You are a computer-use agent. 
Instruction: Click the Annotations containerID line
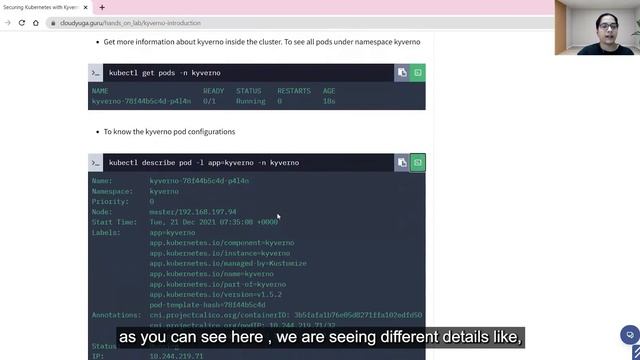click(286, 315)
